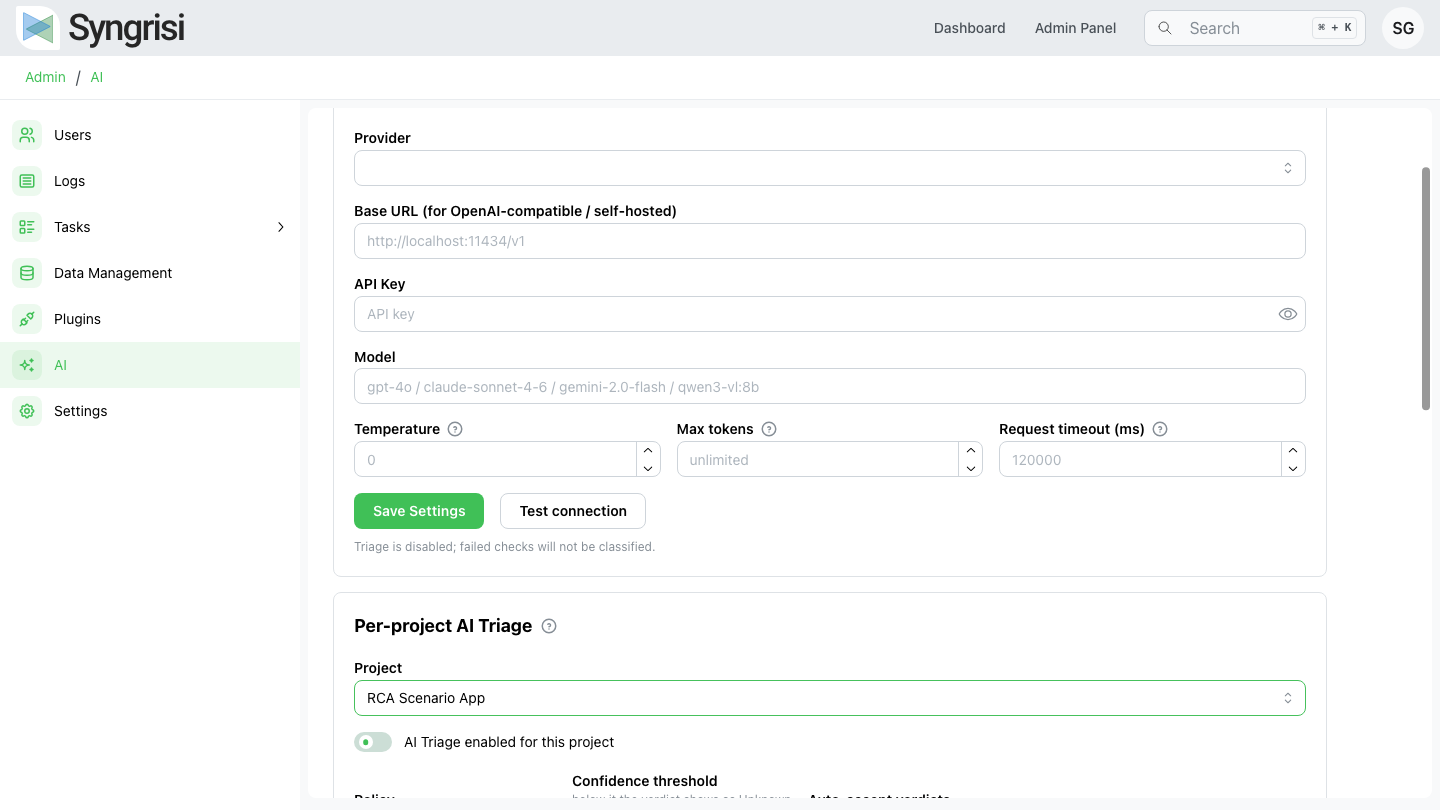
Task: Reveal the API key with eye icon
Action: [1288, 314]
